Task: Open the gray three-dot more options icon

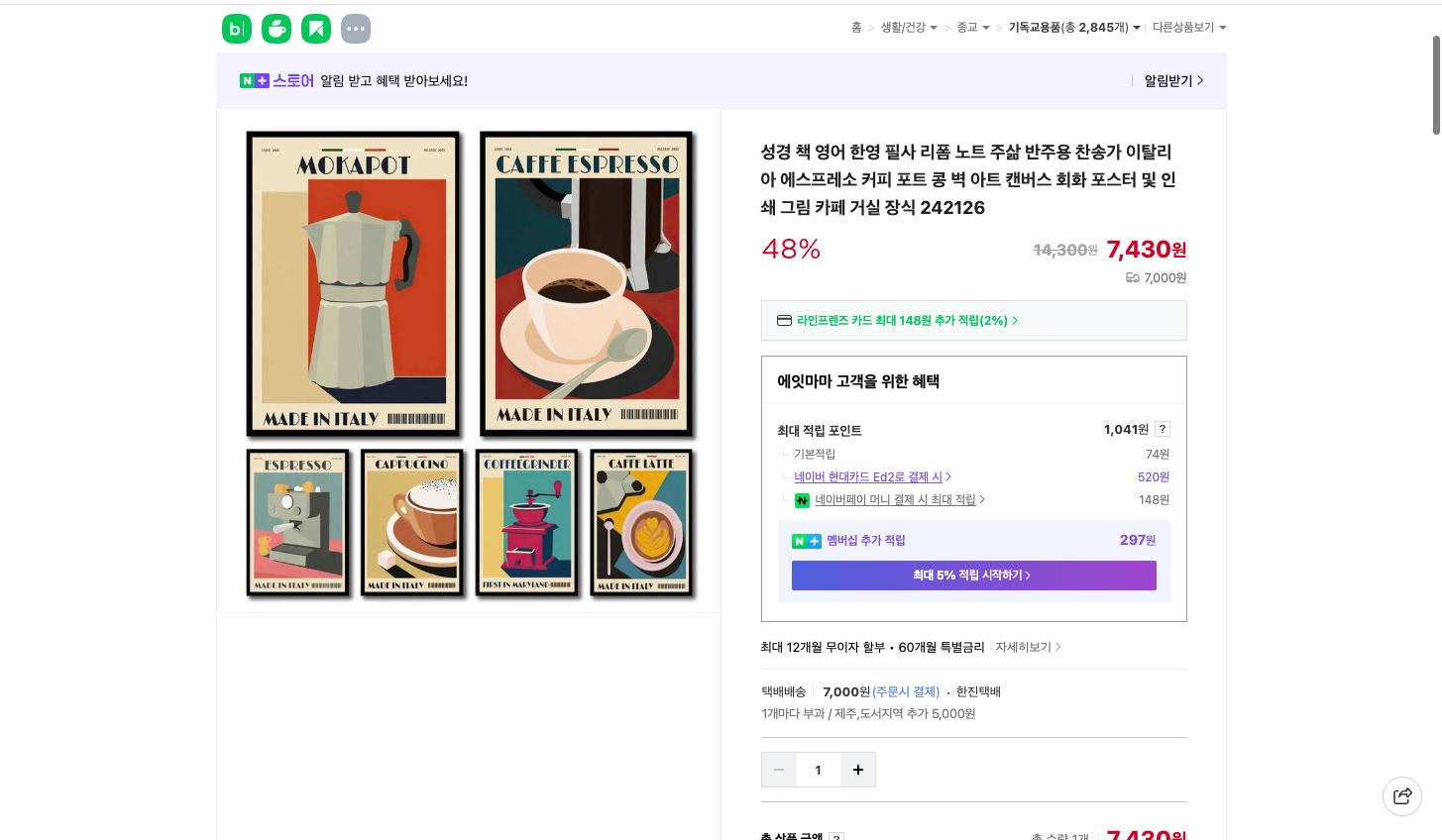Action: pos(355,29)
